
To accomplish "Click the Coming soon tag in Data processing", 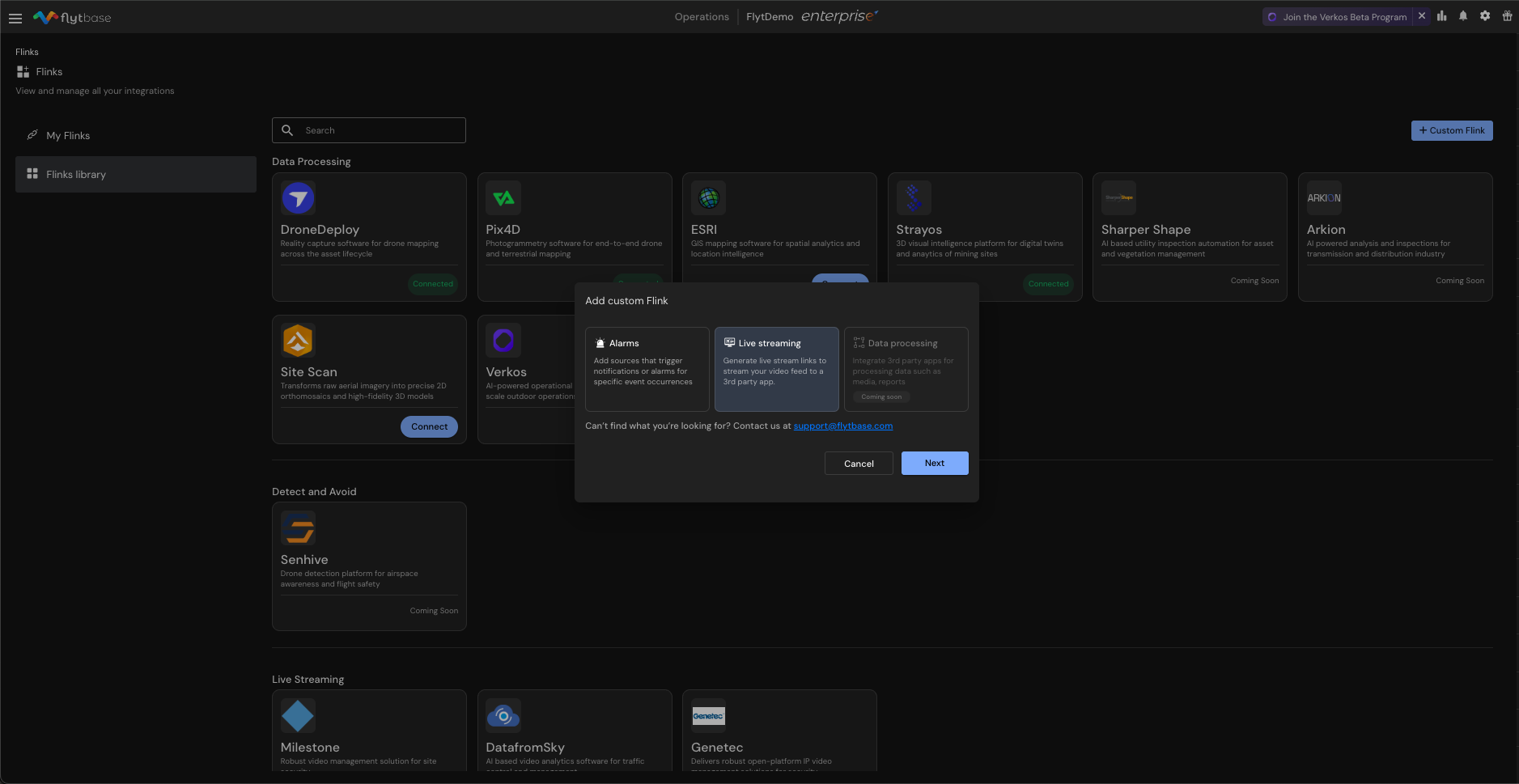I will click(881, 396).
